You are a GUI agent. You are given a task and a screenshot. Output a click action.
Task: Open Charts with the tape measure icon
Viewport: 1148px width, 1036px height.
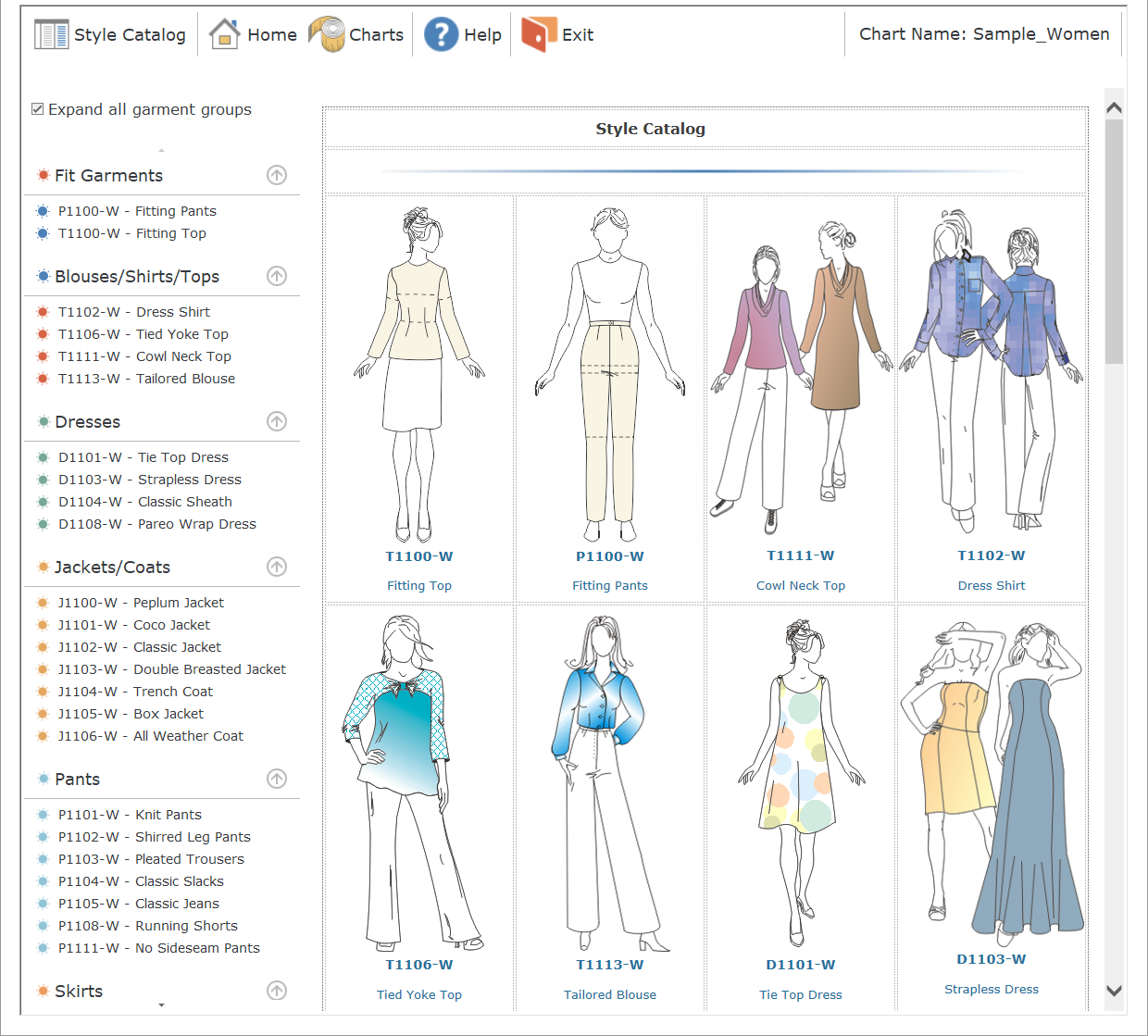pos(327,34)
